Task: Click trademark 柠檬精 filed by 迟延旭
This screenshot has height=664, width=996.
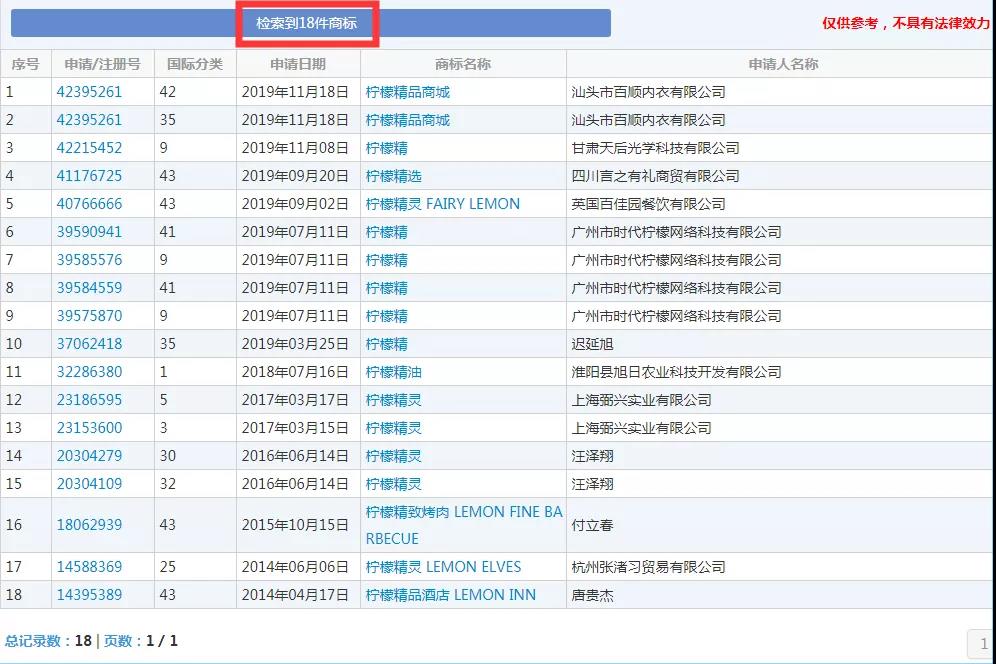Action: [386, 344]
